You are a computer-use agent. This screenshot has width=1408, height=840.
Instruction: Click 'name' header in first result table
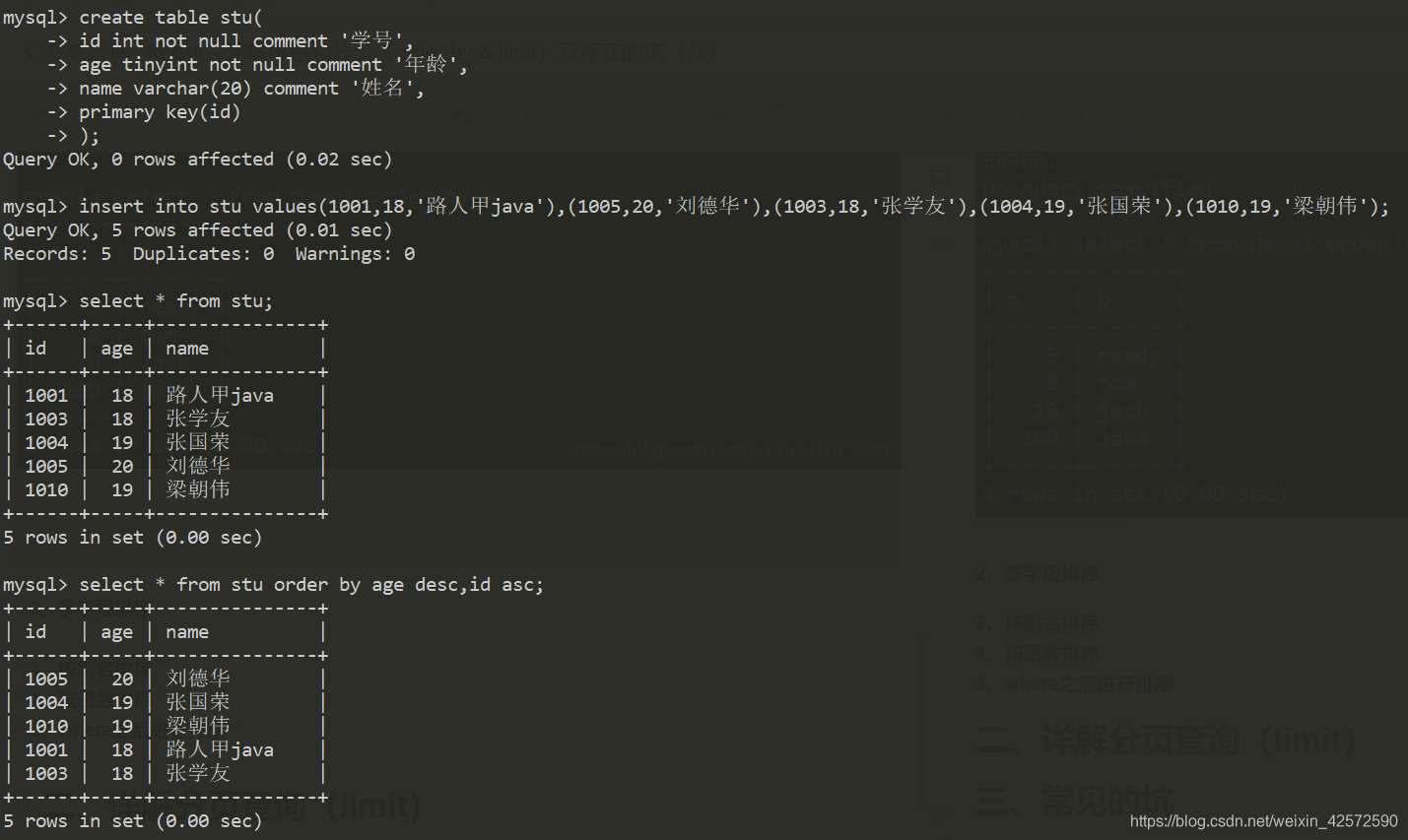(x=187, y=349)
